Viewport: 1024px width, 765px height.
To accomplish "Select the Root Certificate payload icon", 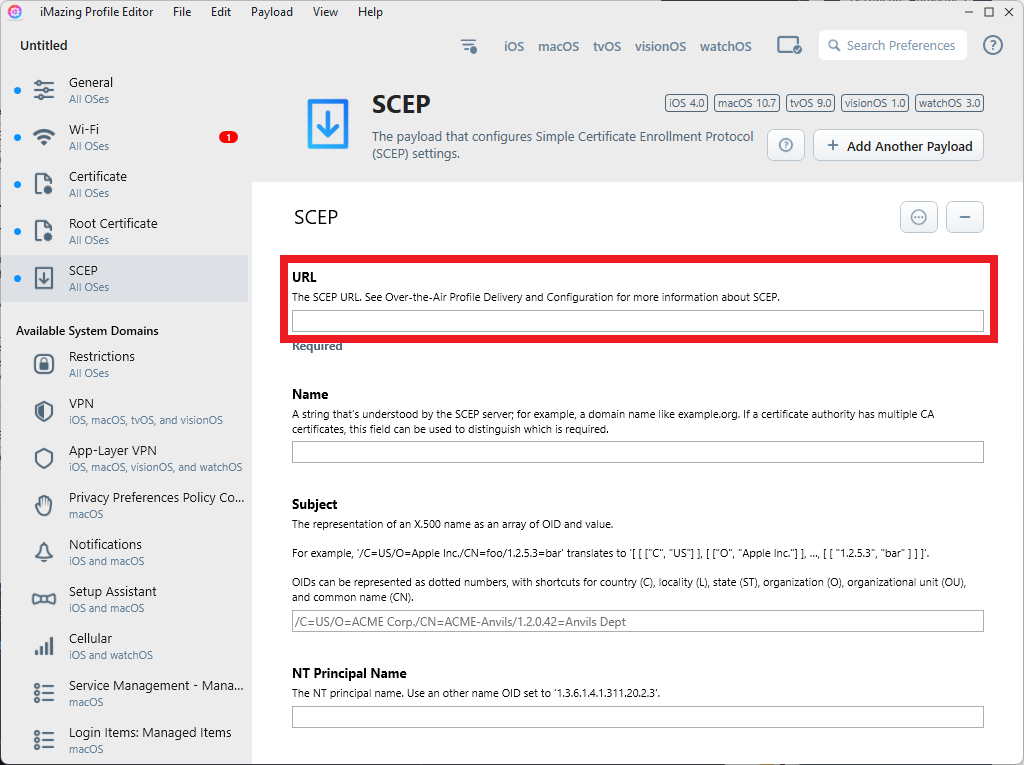I will (44, 231).
